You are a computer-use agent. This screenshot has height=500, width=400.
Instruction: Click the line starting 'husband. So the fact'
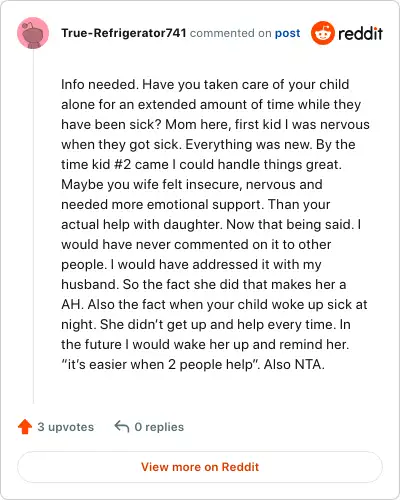click(204, 284)
